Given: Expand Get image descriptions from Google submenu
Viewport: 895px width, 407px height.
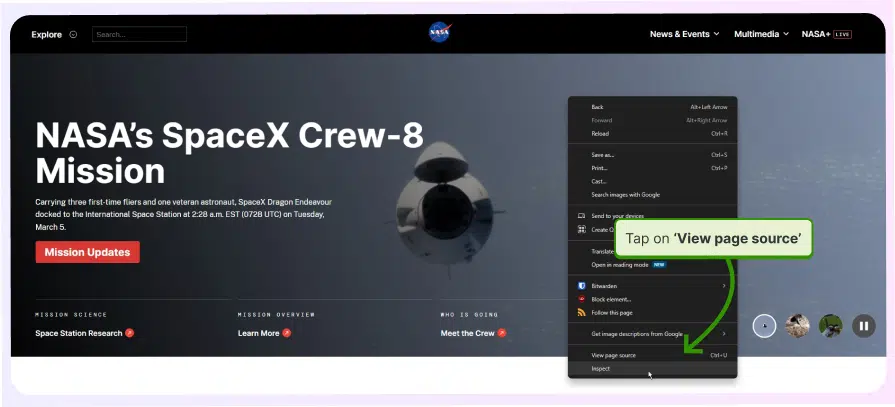Looking at the screenshot, I should 724,333.
